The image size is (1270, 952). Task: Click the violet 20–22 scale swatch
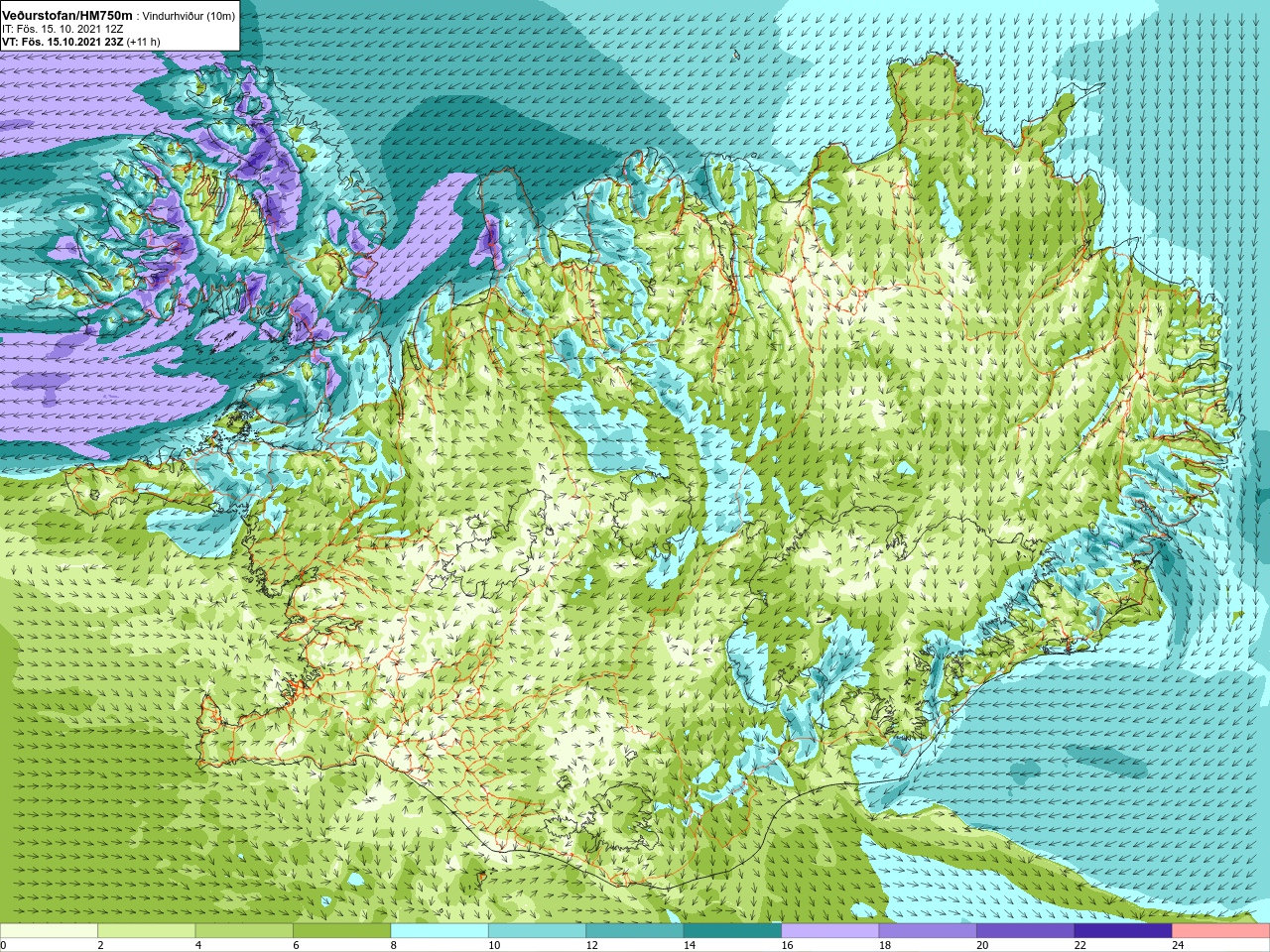click(x=1026, y=931)
